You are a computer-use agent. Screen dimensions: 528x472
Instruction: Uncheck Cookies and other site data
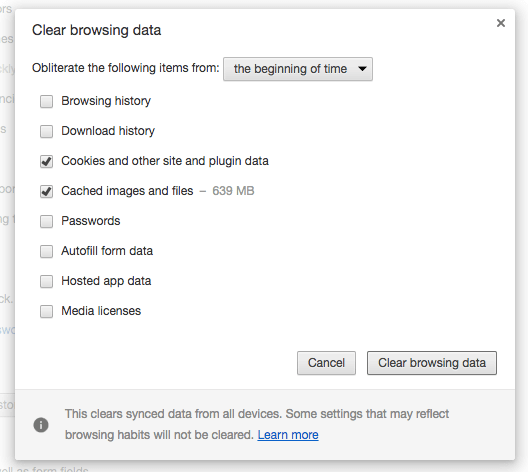pos(46,161)
